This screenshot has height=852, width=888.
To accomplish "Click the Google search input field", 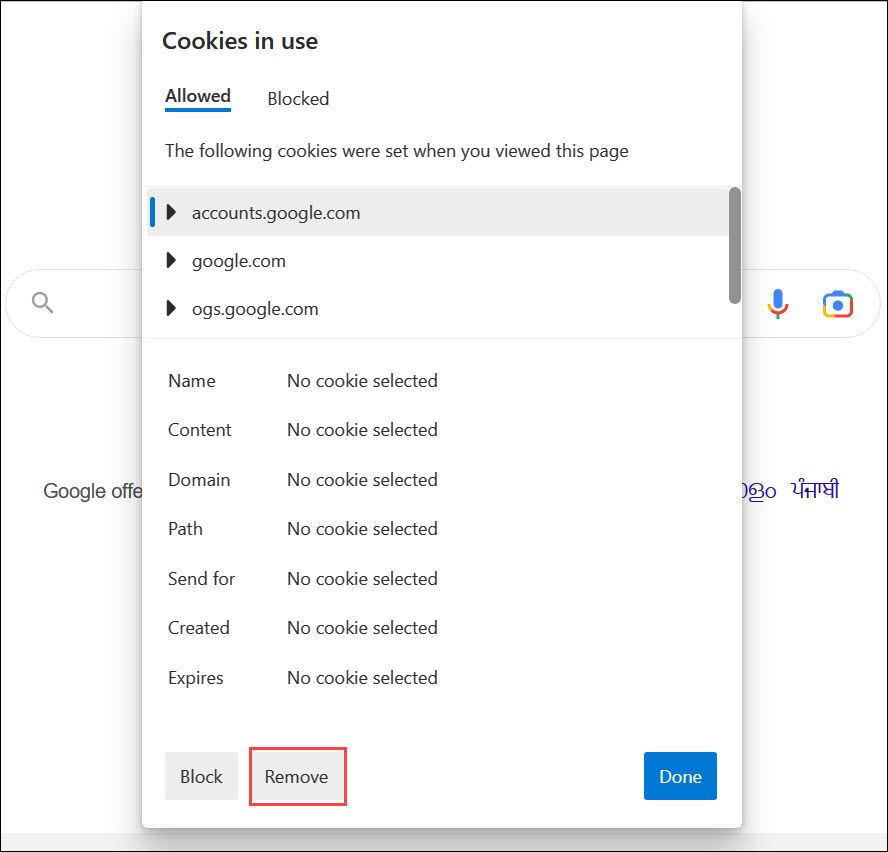I will pyautogui.click(x=100, y=302).
